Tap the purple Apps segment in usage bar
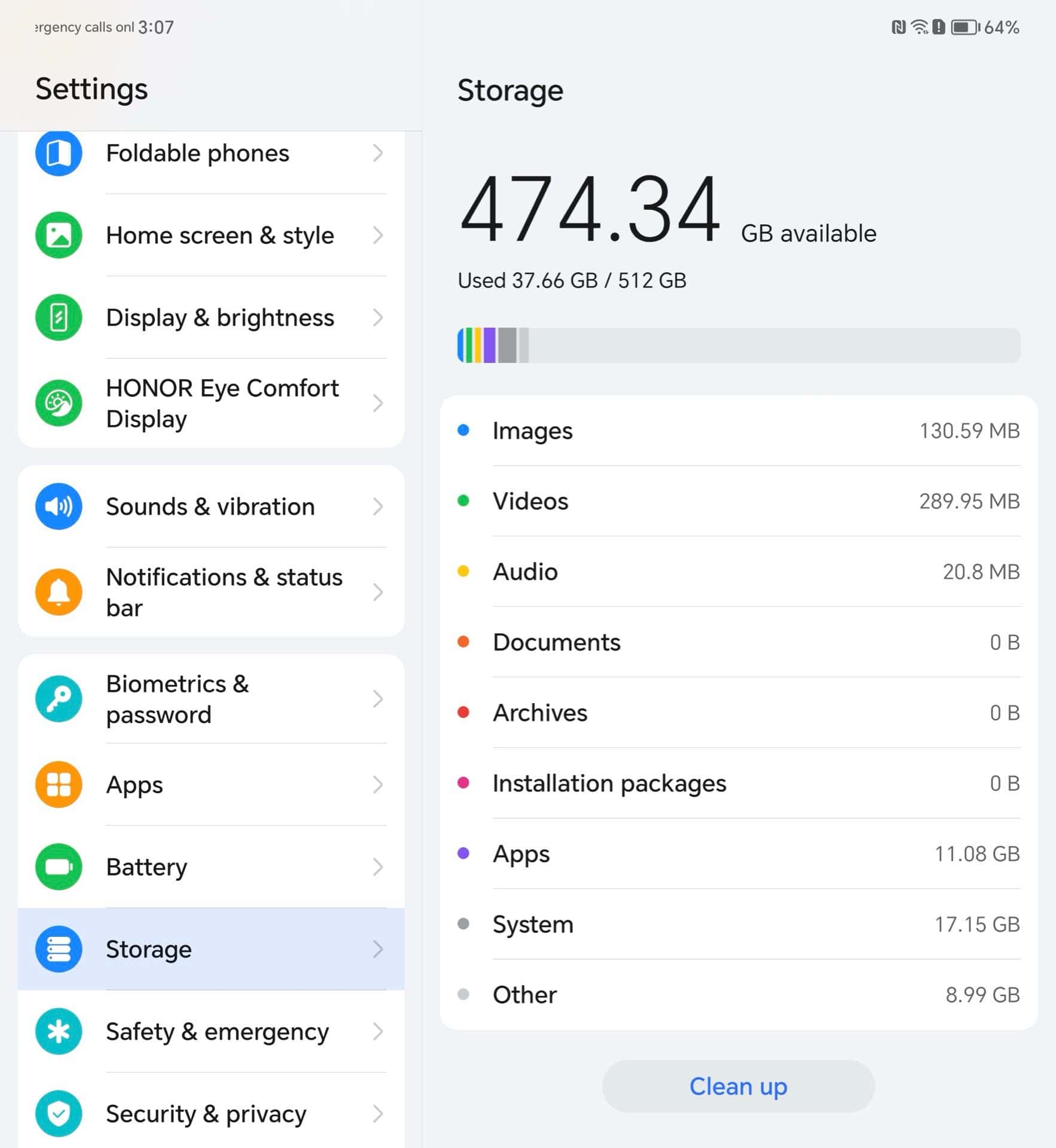 [490, 345]
